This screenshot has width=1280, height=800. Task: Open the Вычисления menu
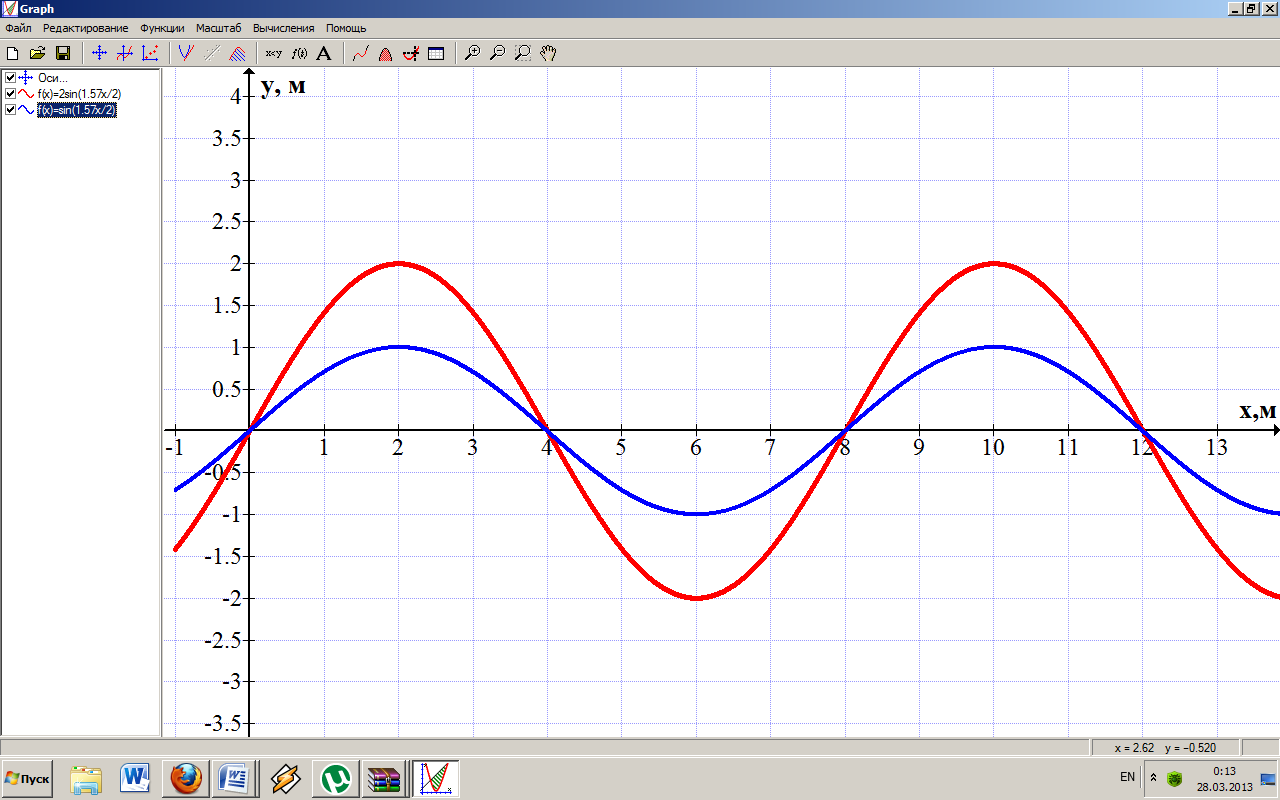point(283,28)
